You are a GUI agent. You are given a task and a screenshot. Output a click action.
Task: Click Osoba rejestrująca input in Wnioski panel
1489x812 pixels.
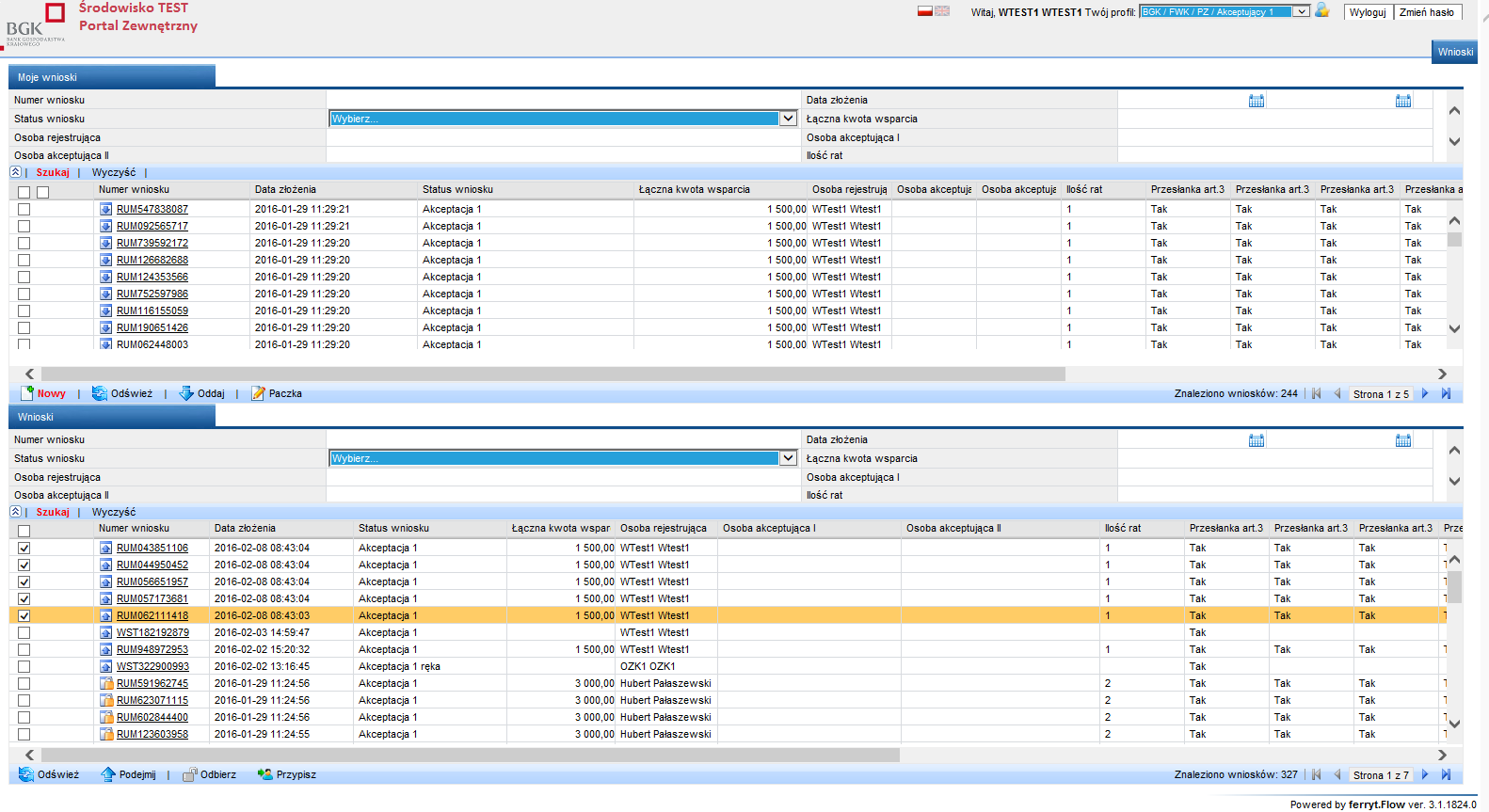coord(563,477)
